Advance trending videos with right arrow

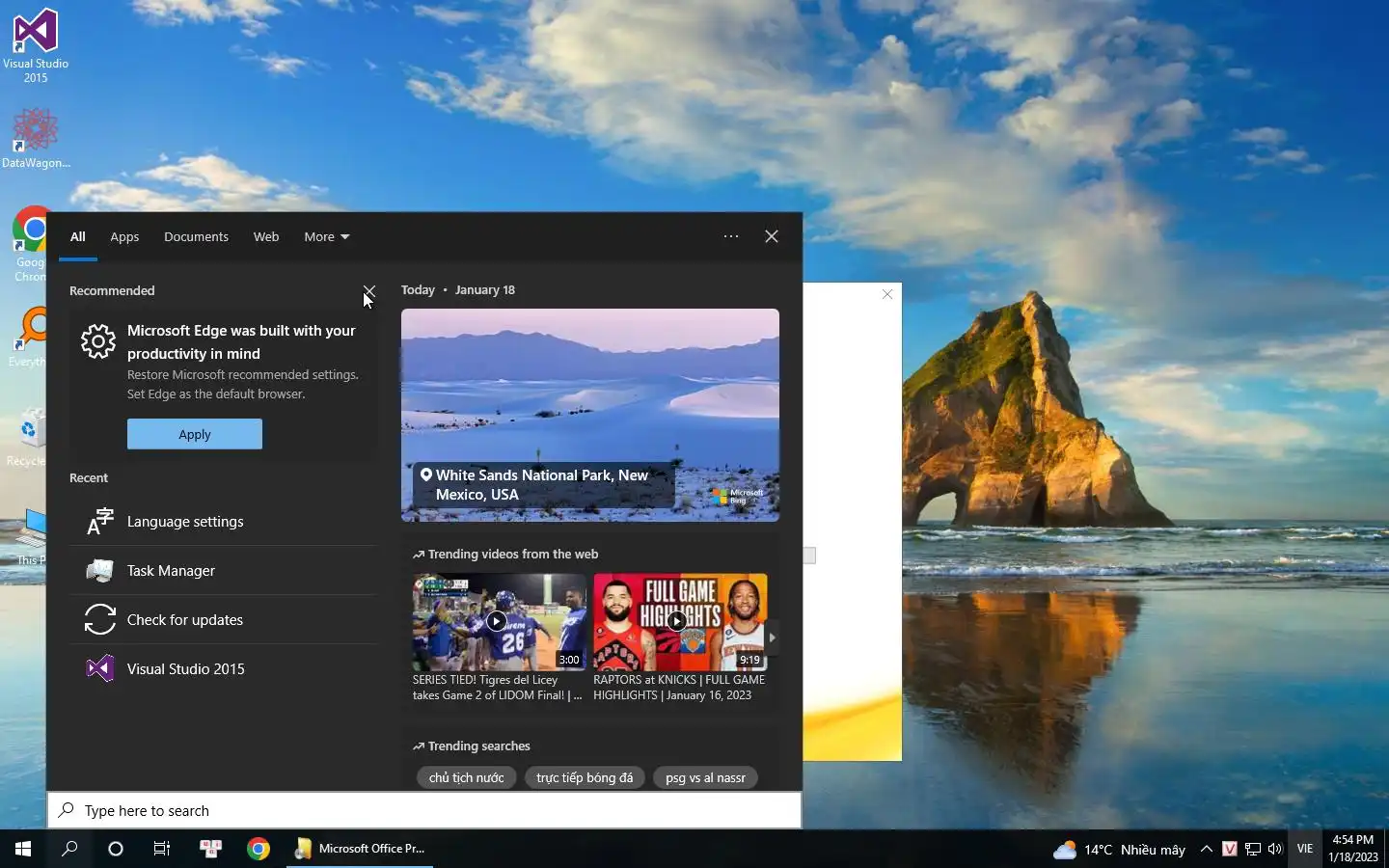click(772, 637)
